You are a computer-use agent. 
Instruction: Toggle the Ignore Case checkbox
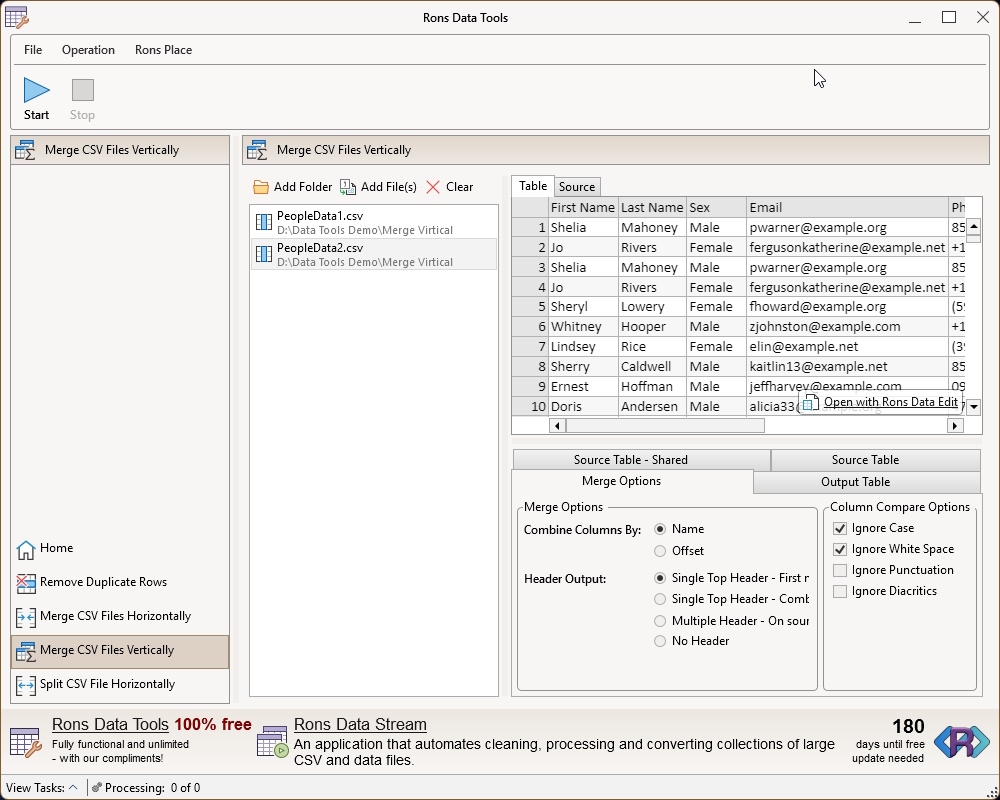(x=840, y=528)
